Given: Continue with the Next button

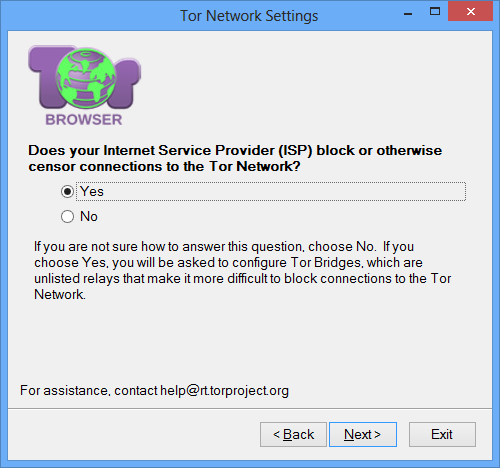Looking at the screenshot, I should (363, 434).
